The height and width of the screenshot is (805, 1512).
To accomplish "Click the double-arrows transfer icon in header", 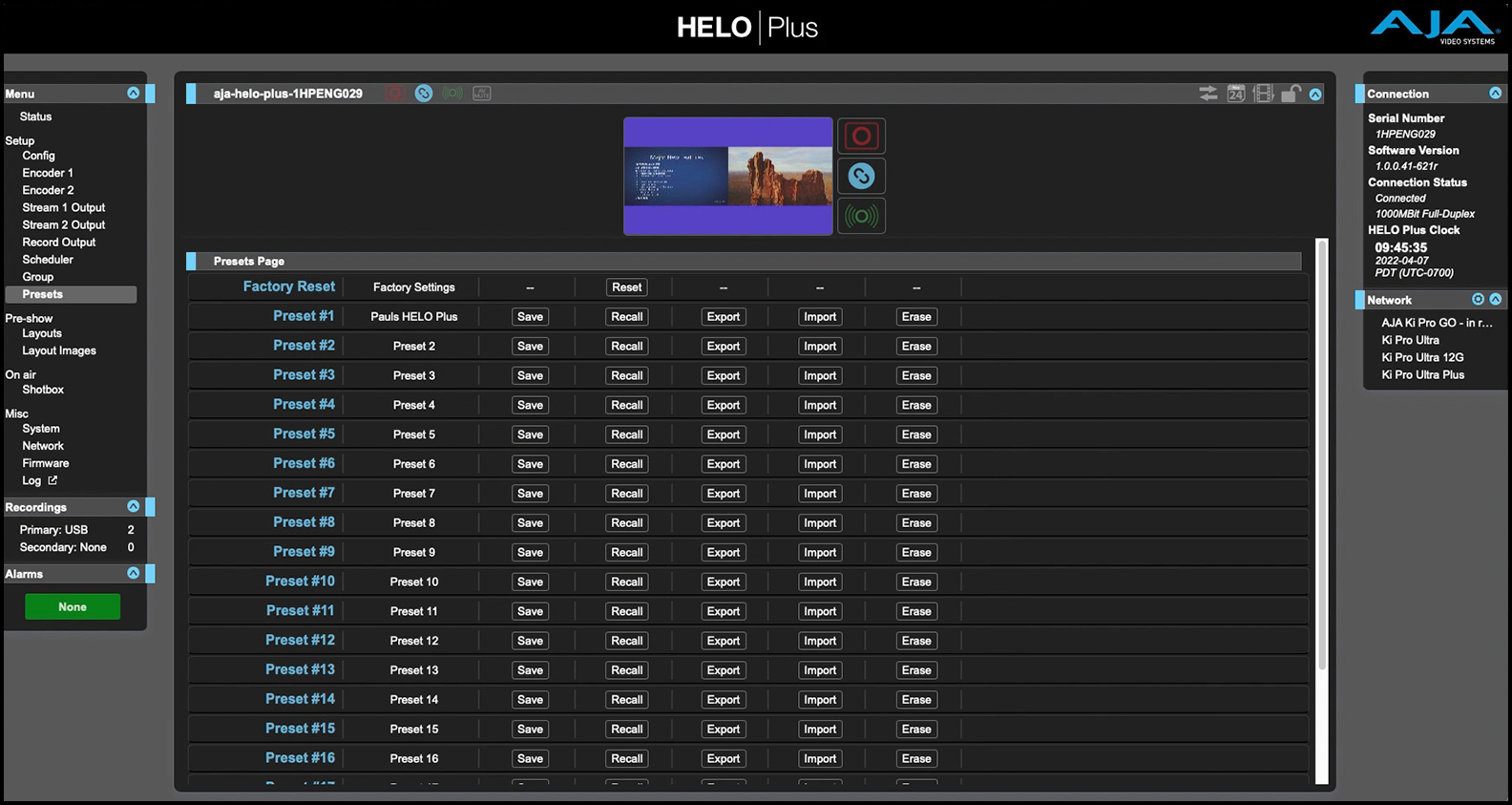I will tap(1208, 94).
